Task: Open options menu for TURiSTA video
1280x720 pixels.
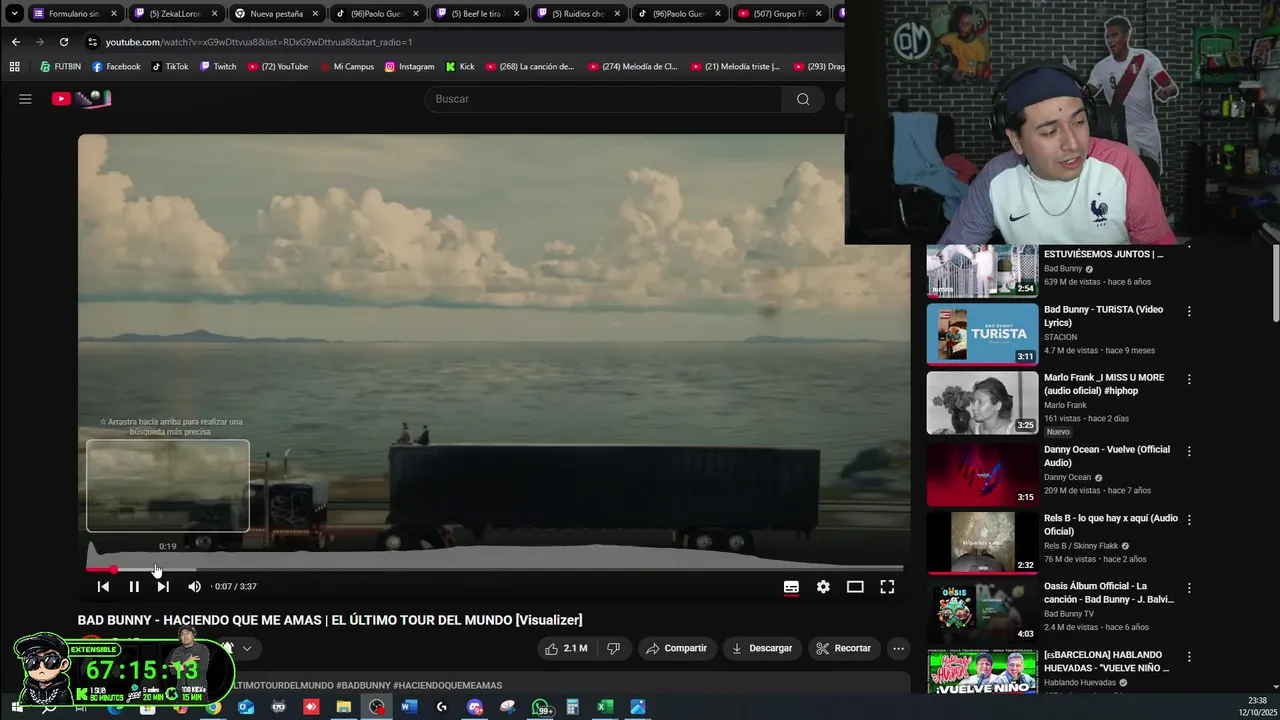Action: click(x=1189, y=311)
